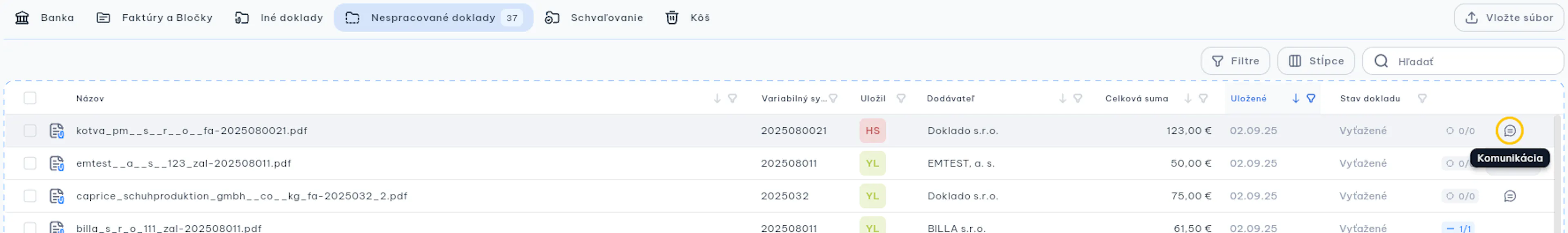The image size is (1568, 233).
Task: Tick checkbox for kotva_pm invoice row
Action: (30, 131)
